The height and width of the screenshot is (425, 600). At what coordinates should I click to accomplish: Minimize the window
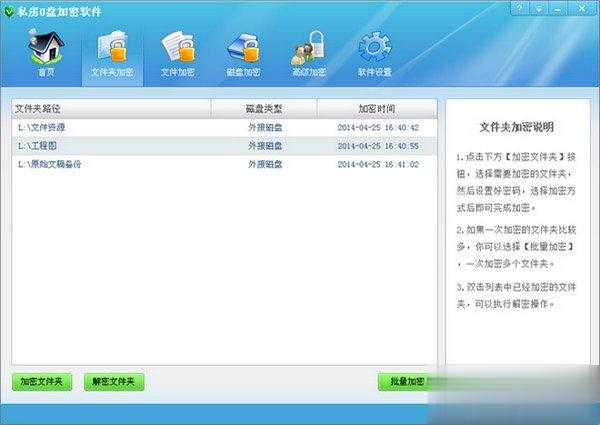click(558, 8)
